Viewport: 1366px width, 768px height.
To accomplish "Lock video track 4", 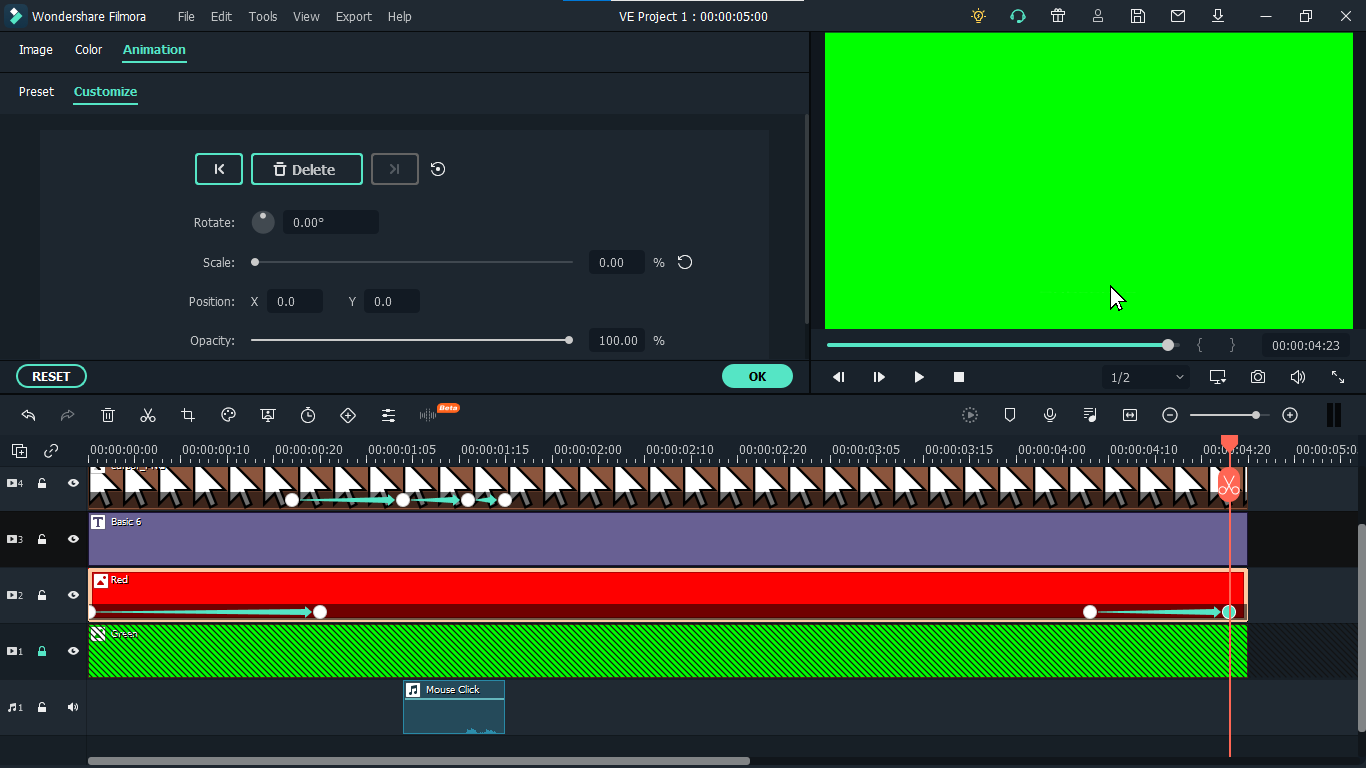I will [x=42, y=483].
